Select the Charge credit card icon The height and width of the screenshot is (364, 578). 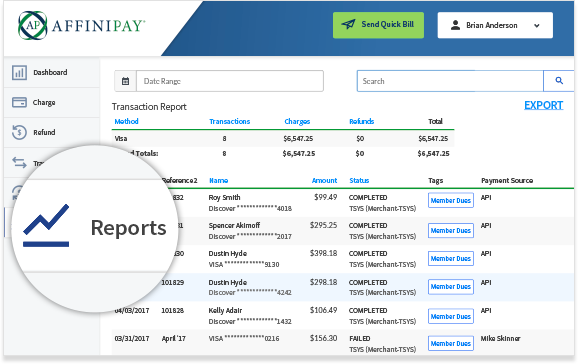click(x=19, y=102)
